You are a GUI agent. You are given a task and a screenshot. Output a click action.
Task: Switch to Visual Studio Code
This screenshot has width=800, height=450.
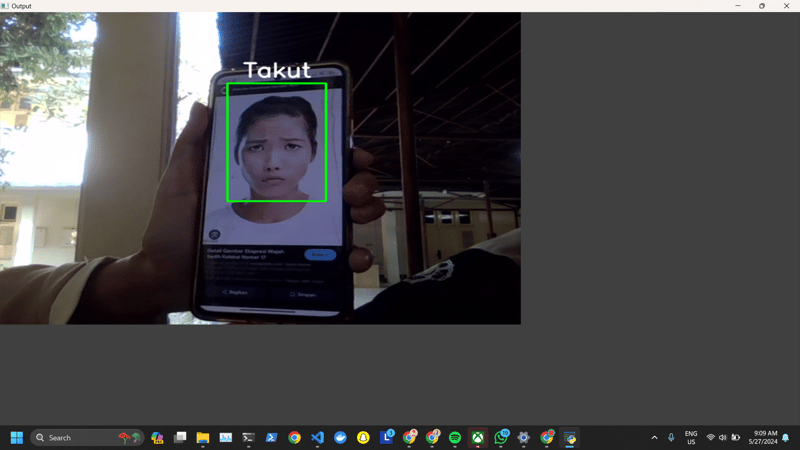(317, 438)
